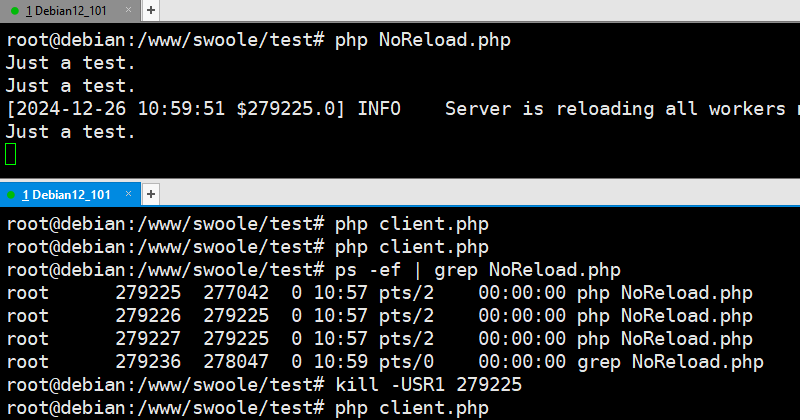This screenshot has width=800, height=420.
Task: Add a new tab in the upper pane
Action: [151, 10]
